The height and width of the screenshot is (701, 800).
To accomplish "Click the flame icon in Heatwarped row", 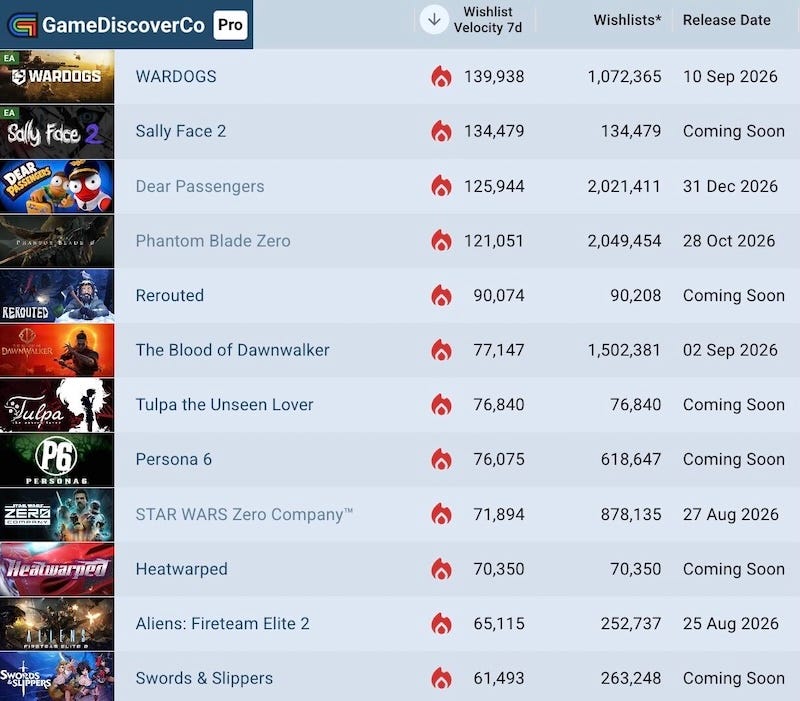I will click(441, 569).
